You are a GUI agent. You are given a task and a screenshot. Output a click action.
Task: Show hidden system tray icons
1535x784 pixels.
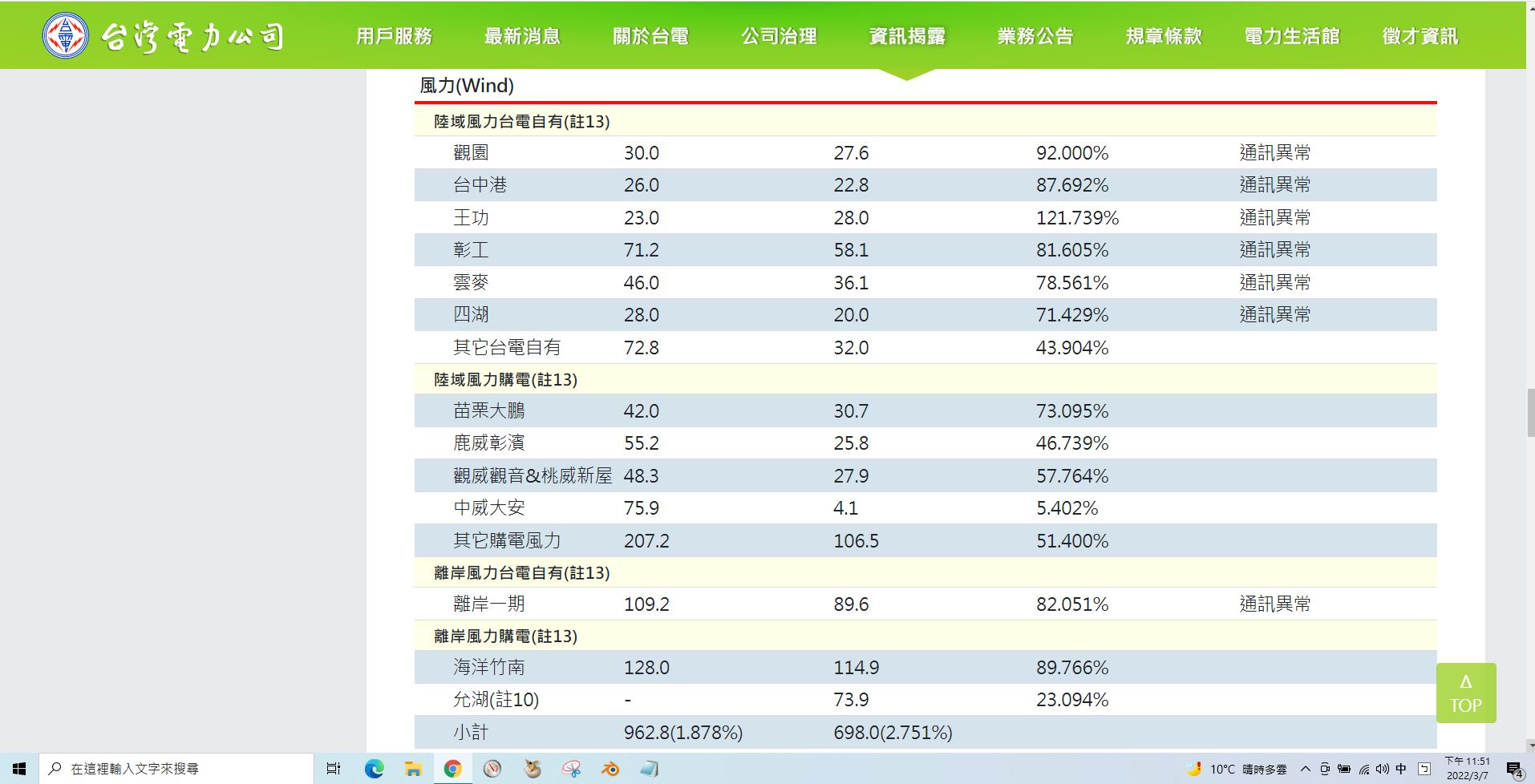1306,769
